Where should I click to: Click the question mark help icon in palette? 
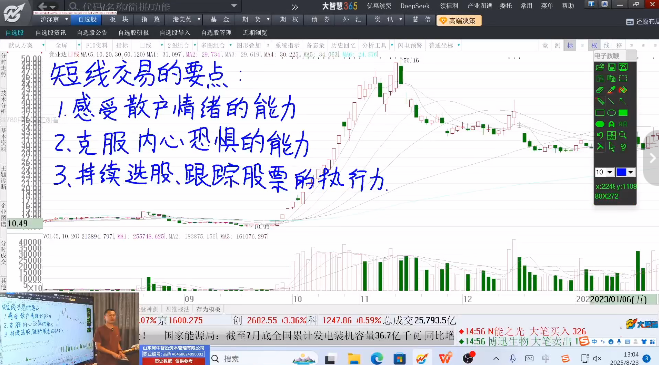coord(623,147)
